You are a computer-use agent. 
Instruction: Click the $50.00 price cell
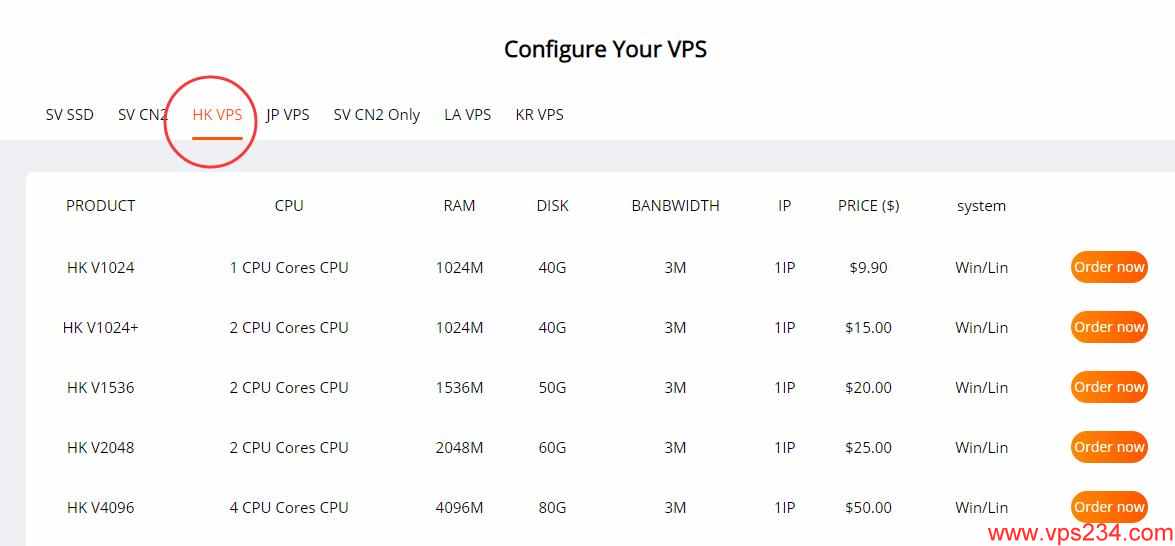pos(869,507)
